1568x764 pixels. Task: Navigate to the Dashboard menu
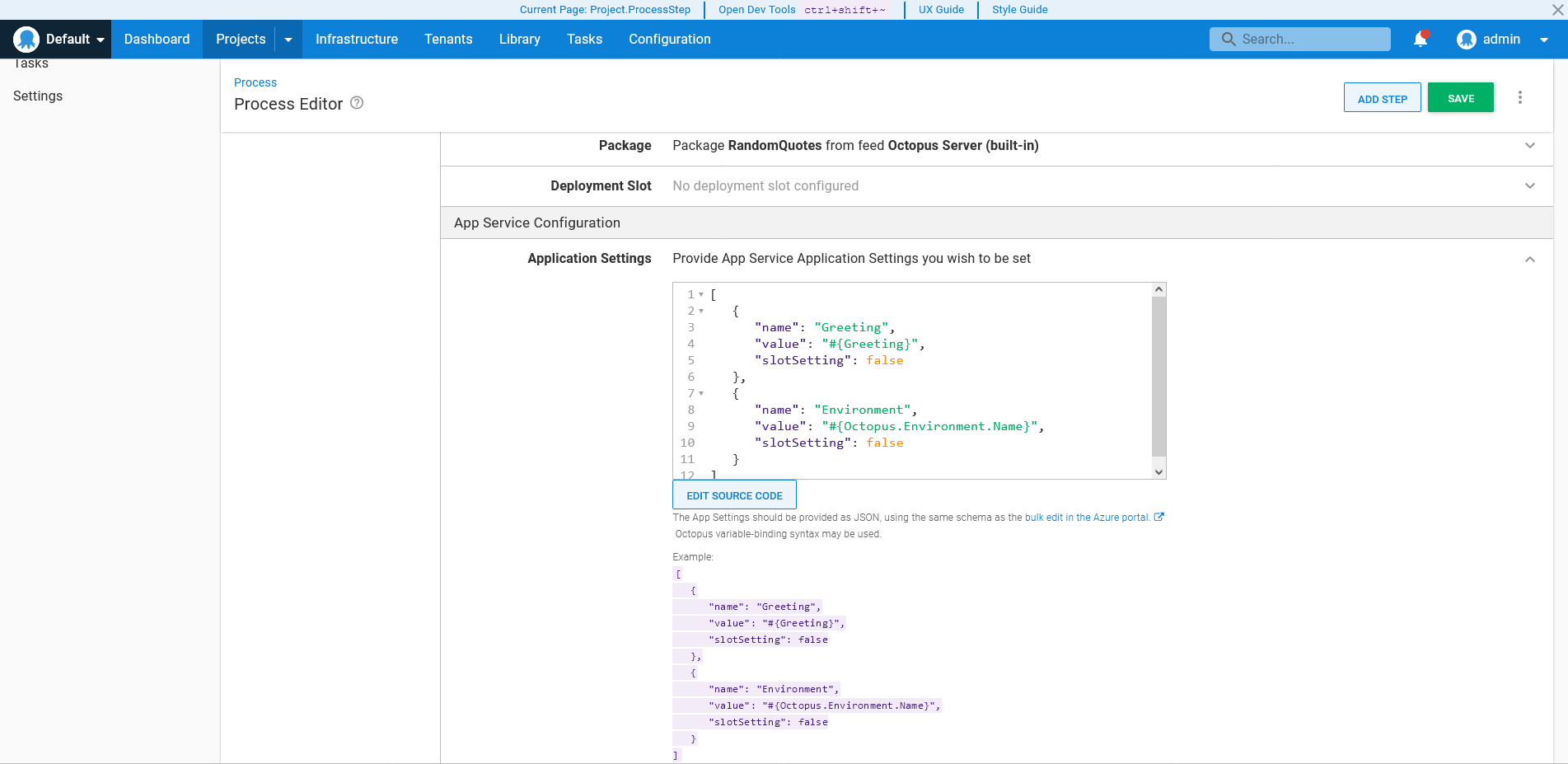point(157,39)
